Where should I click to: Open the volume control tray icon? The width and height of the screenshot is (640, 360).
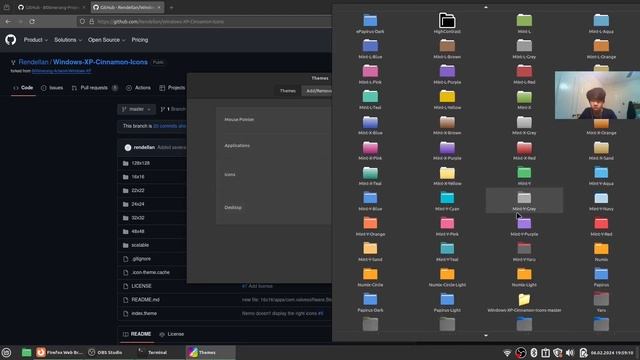coord(570,352)
